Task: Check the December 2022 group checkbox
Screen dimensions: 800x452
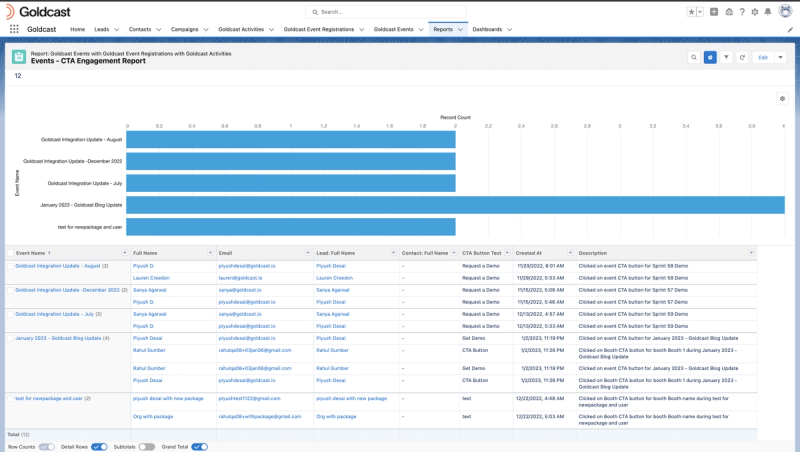Action: pyautogui.click(x=10, y=290)
